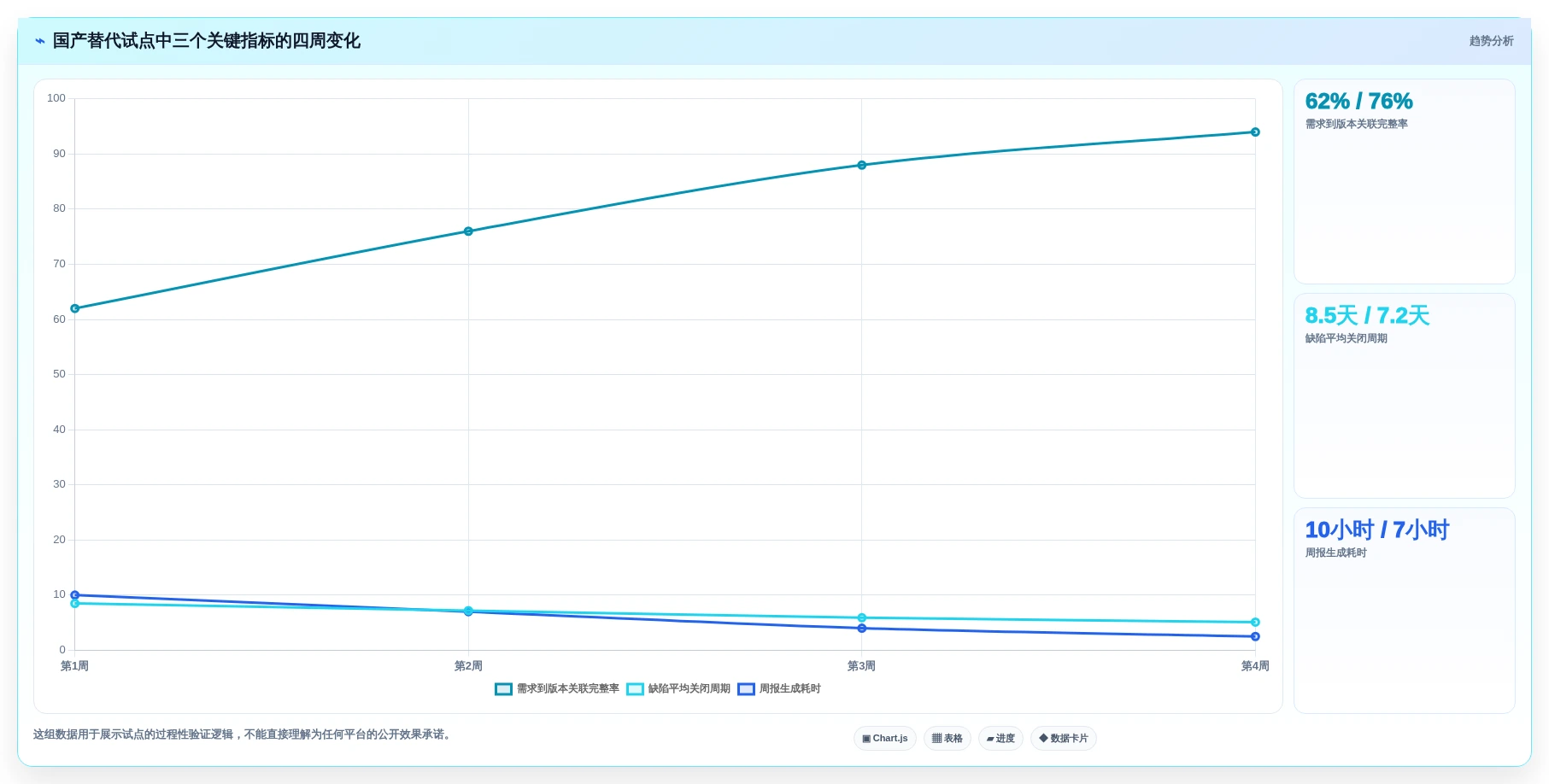
Task: Click 第1周 point of 周报生成耗时 at 10
Action: pyautogui.click(x=75, y=595)
